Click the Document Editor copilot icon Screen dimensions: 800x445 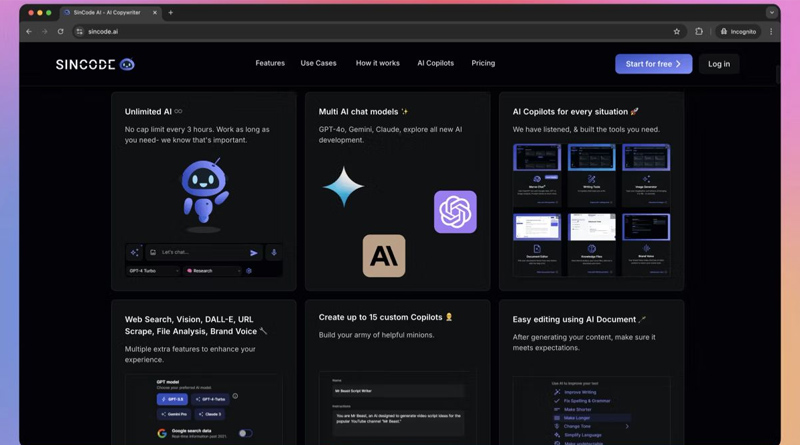537,249
